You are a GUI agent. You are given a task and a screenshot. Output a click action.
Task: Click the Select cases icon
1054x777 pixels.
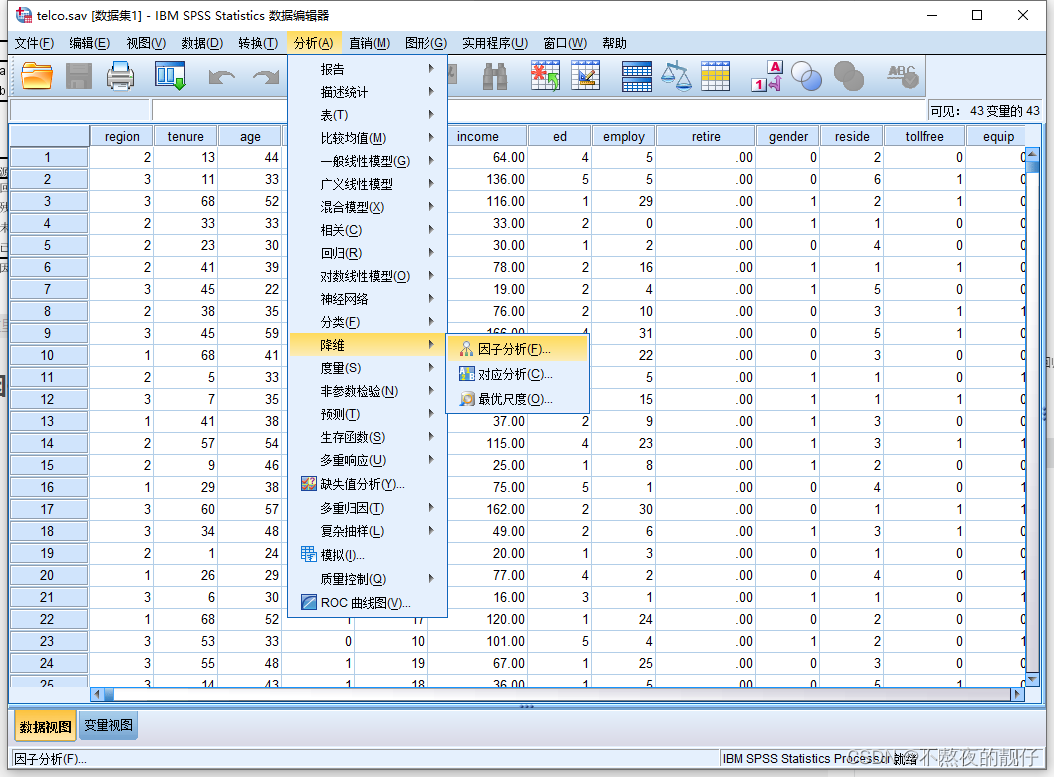[x=715, y=76]
